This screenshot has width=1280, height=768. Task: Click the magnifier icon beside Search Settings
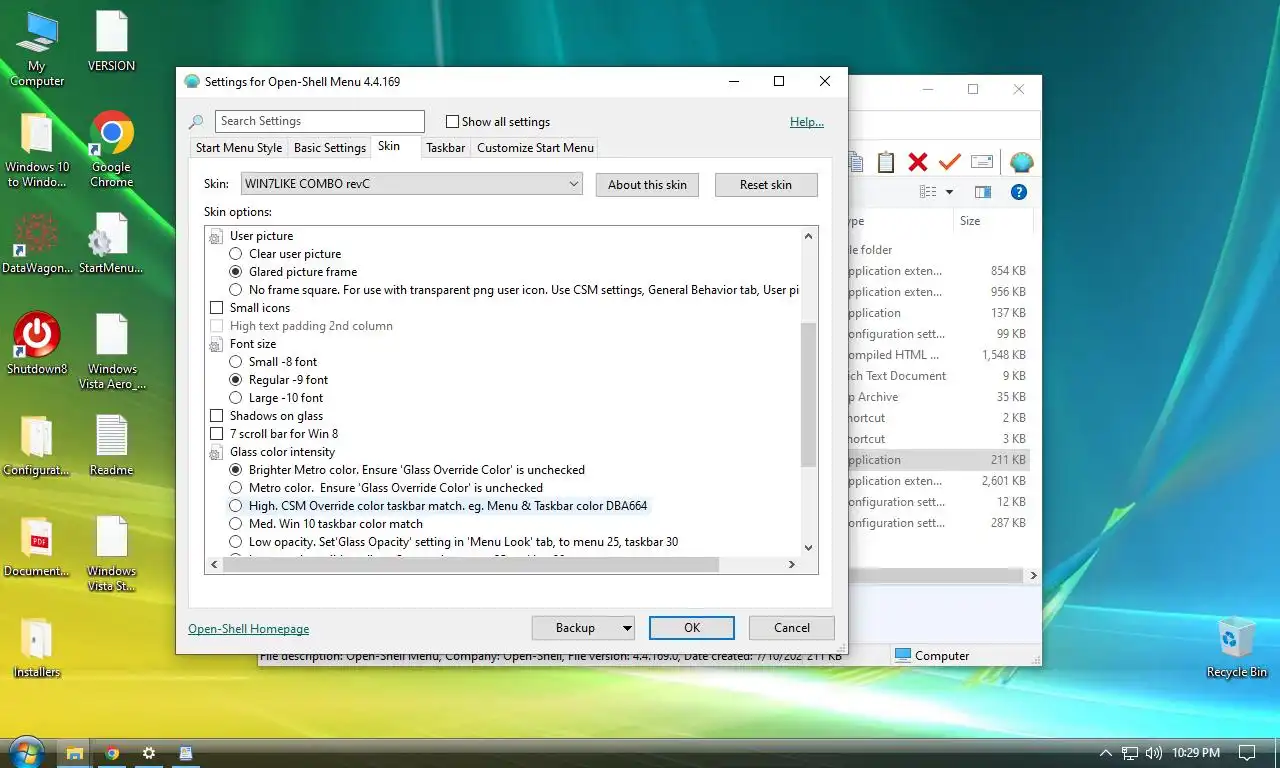(x=196, y=122)
